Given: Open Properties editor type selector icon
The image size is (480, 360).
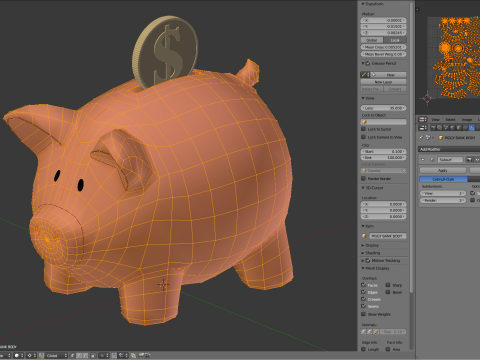Looking at the screenshot, I should click(423, 128).
